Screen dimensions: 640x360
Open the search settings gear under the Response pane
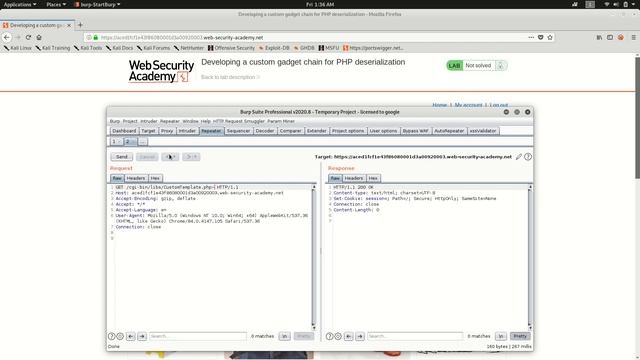point(338,336)
